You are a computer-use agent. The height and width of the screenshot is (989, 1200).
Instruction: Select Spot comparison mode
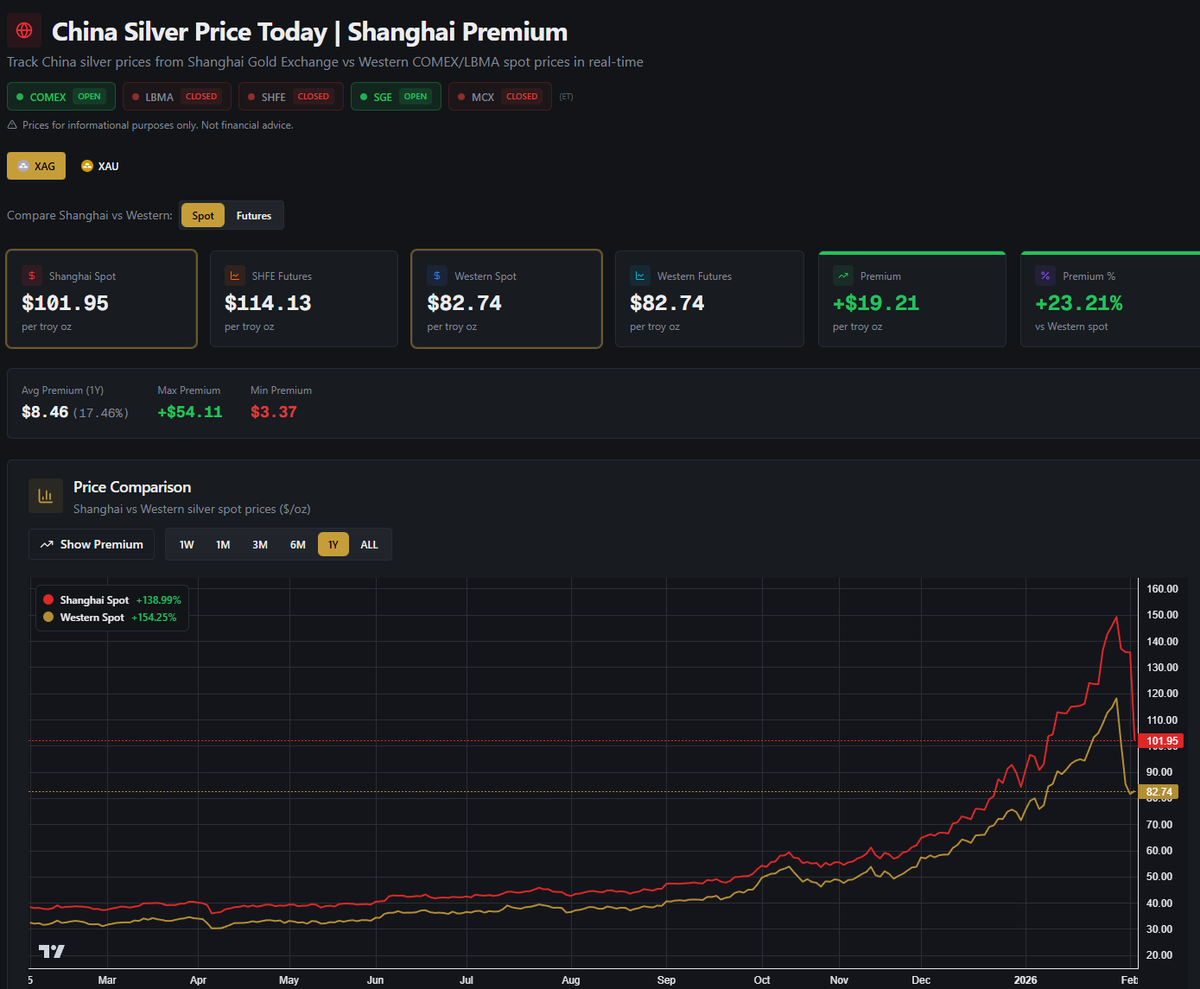tap(203, 215)
